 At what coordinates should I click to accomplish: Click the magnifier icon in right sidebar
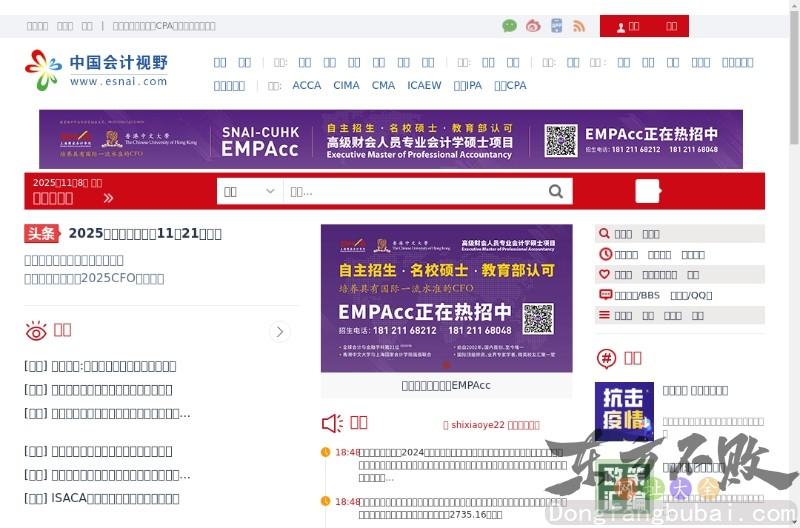604,234
